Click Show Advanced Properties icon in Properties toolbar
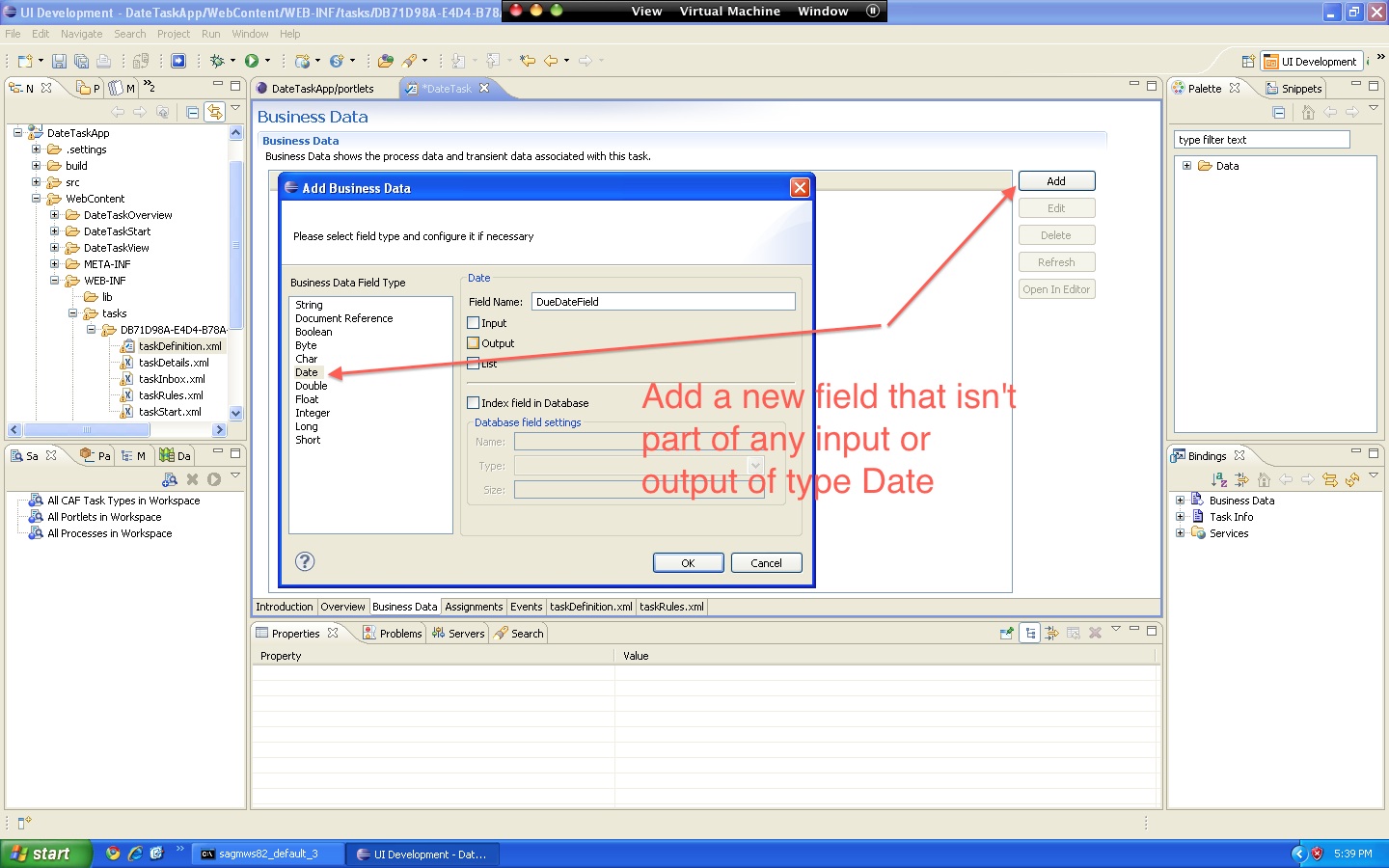The width and height of the screenshot is (1389, 868). click(x=1051, y=633)
